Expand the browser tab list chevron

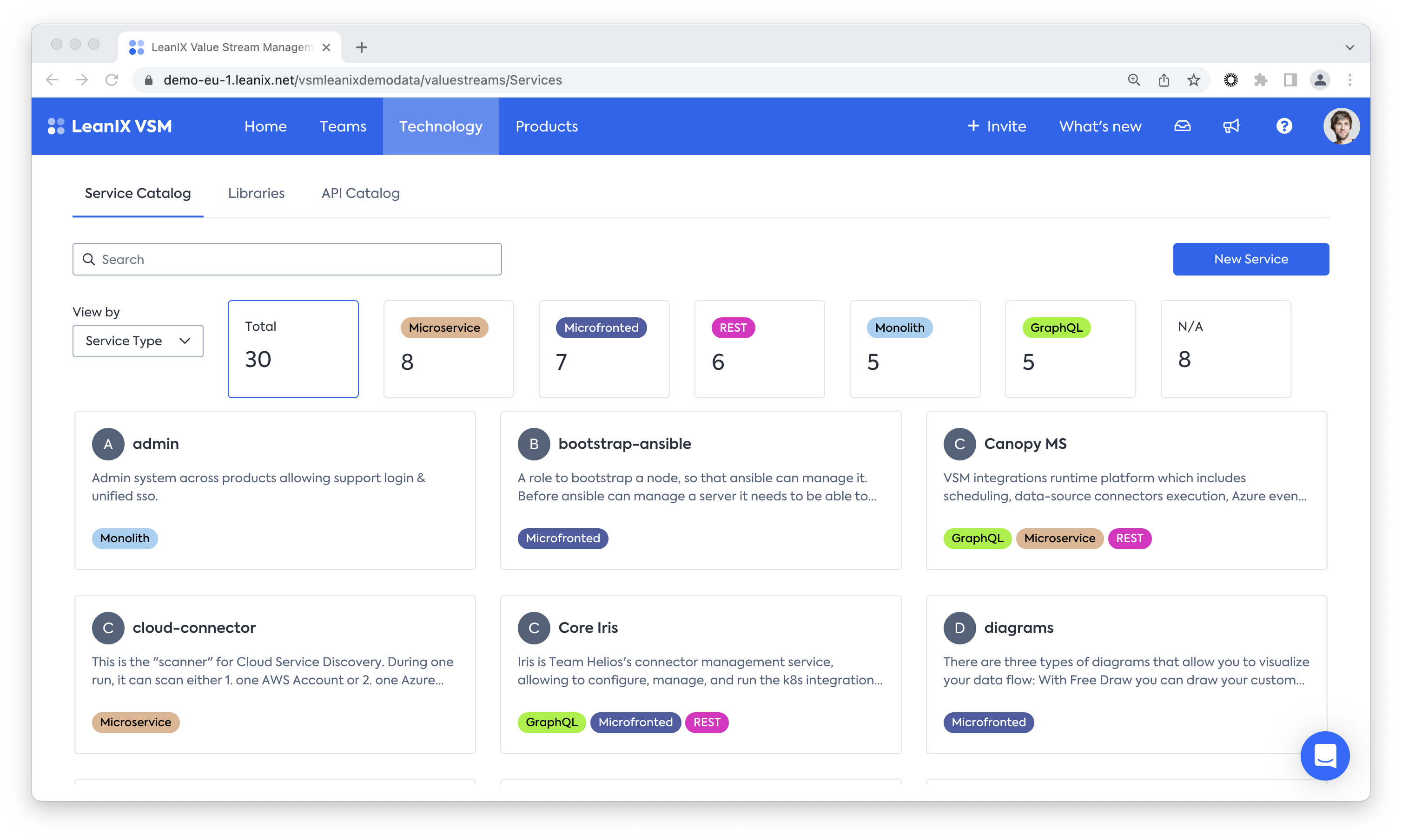point(1349,47)
